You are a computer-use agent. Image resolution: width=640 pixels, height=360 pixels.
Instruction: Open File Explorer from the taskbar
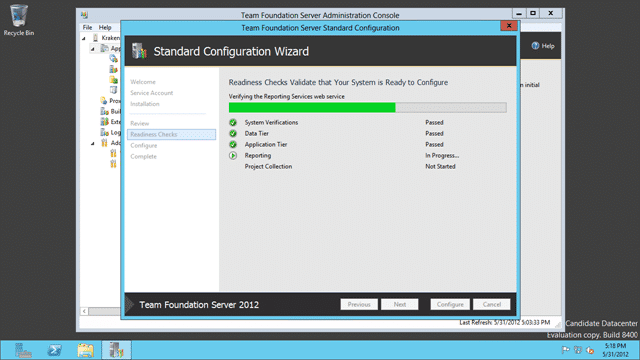pos(85,350)
